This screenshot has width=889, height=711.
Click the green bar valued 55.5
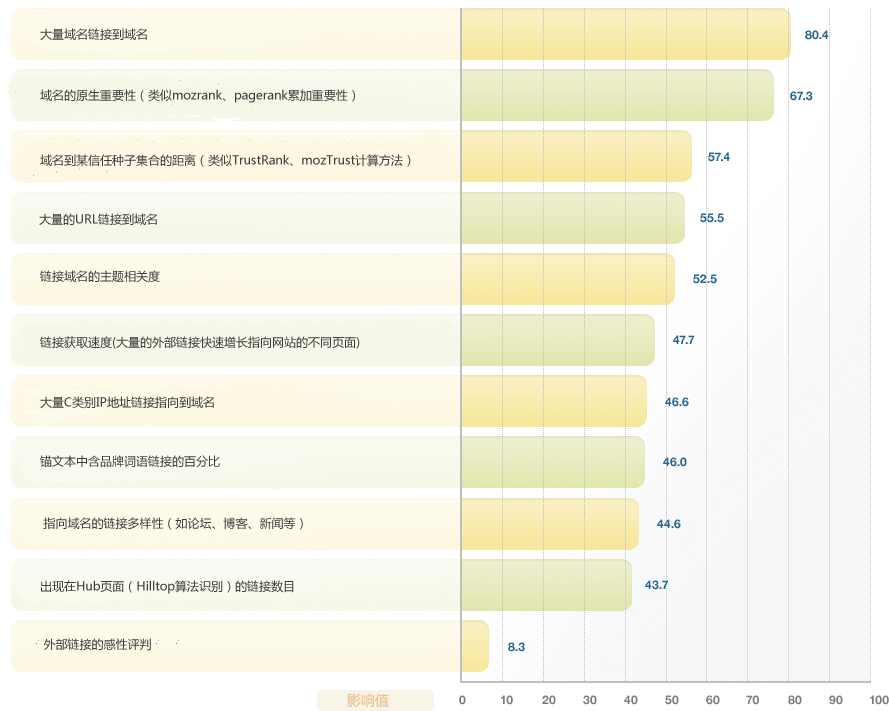573,218
